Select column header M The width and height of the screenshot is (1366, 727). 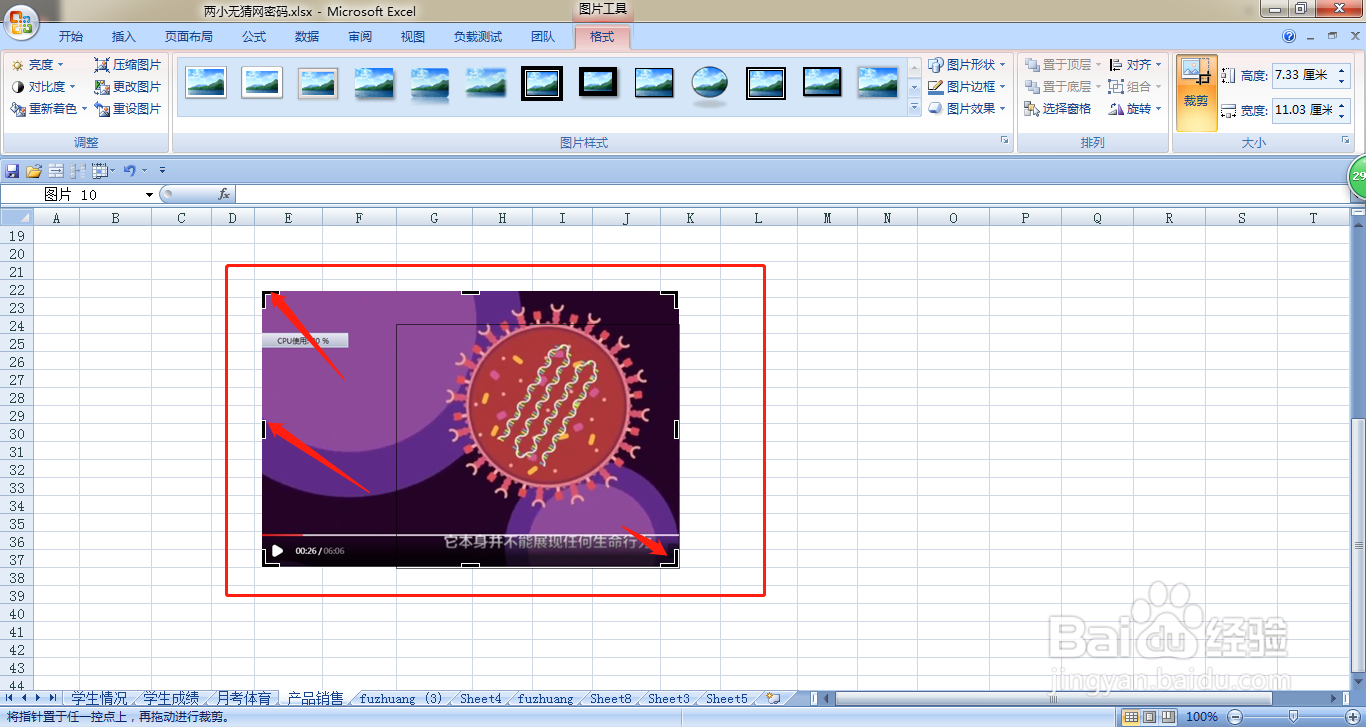click(827, 218)
